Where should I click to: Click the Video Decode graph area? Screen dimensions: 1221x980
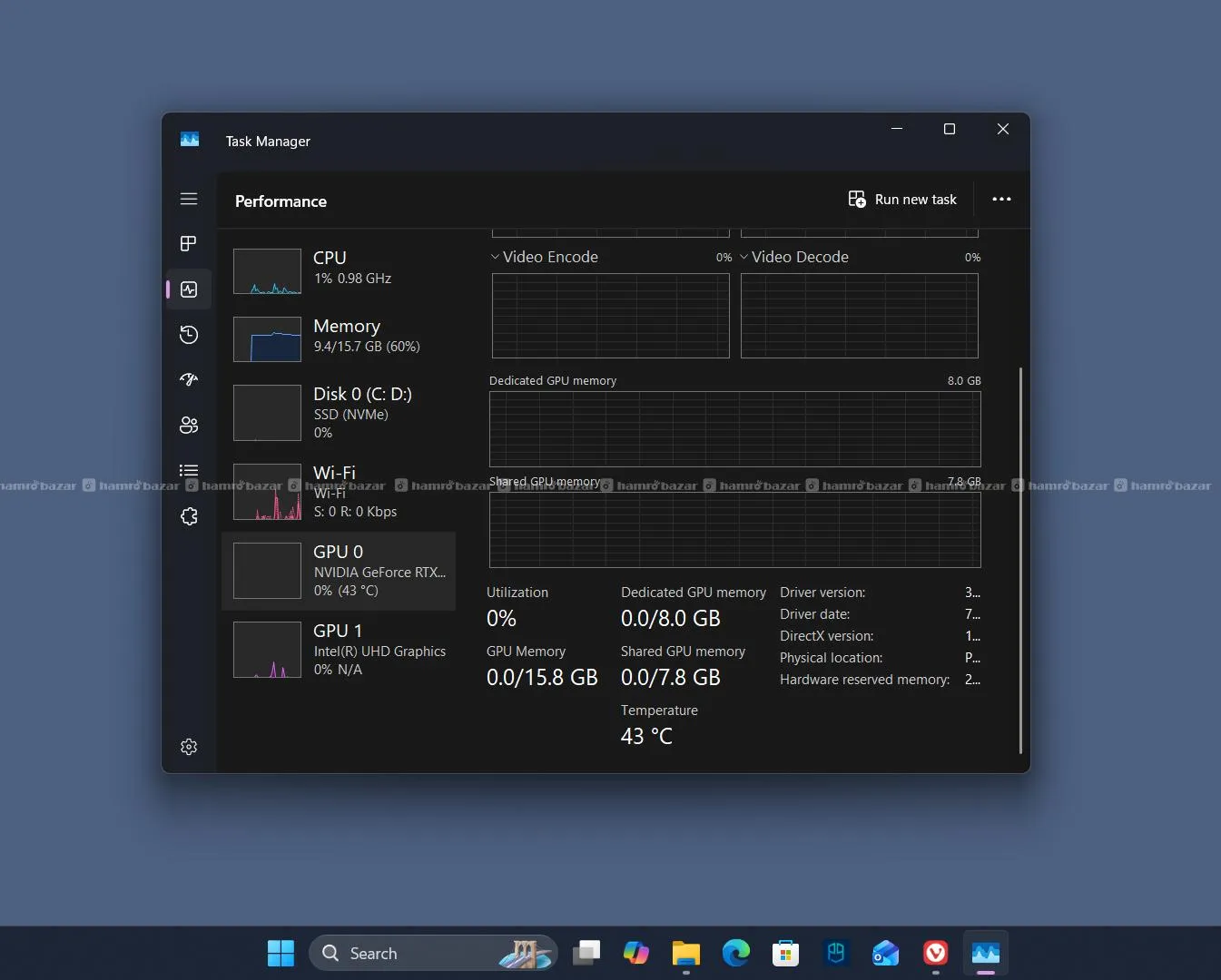[x=860, y=316]
